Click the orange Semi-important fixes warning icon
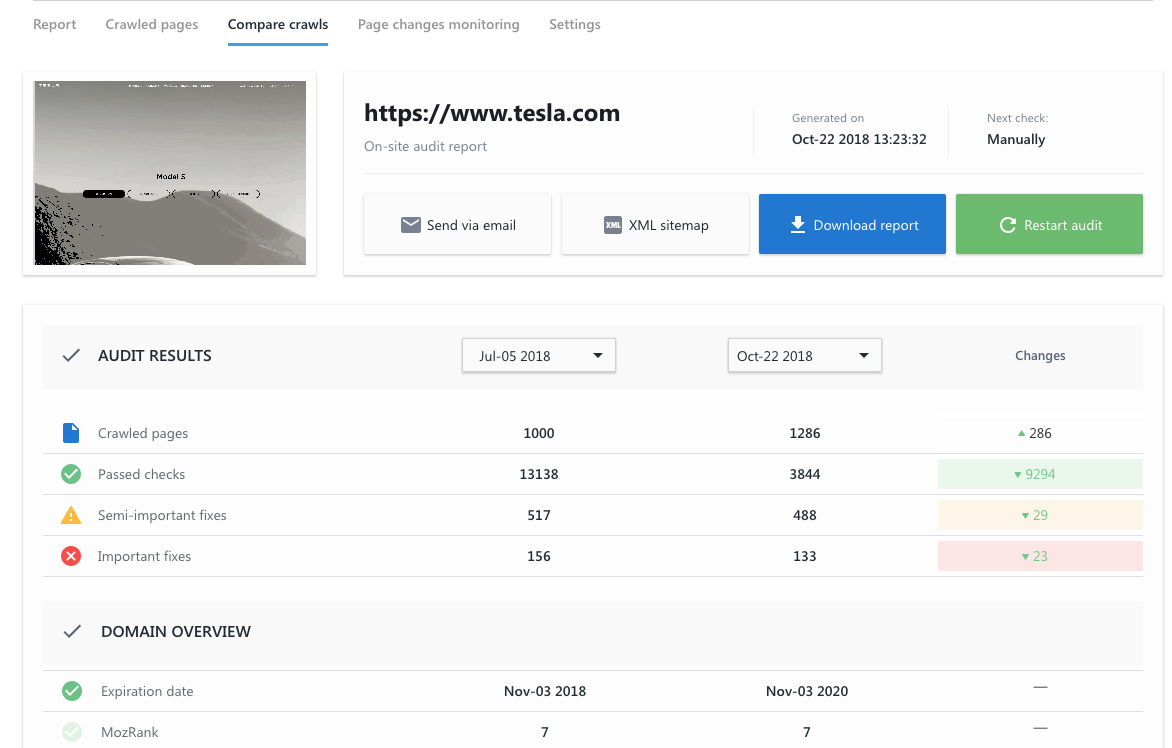 (71, 515)
